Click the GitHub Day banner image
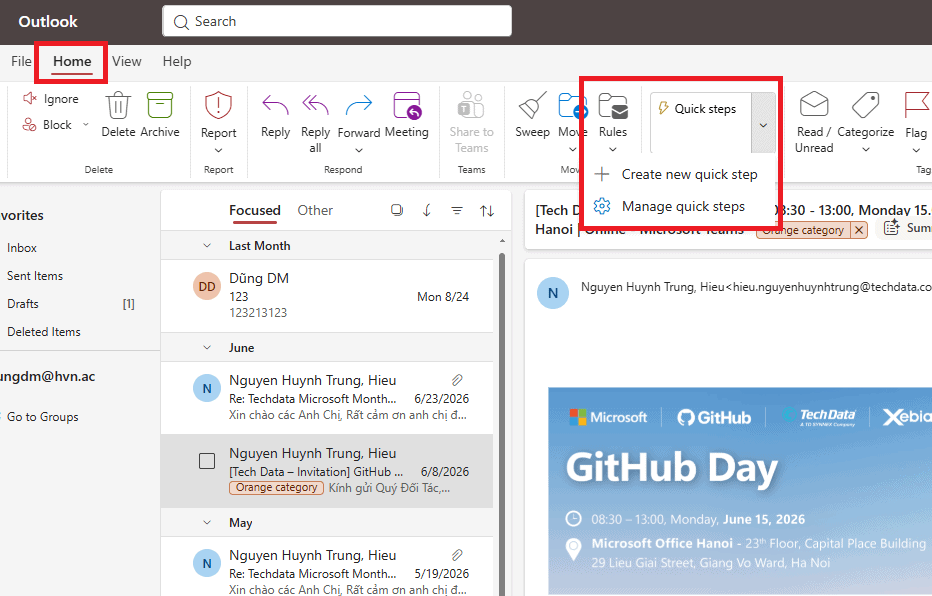The width and height of the screenshot is (932, 596). [740, 491]
